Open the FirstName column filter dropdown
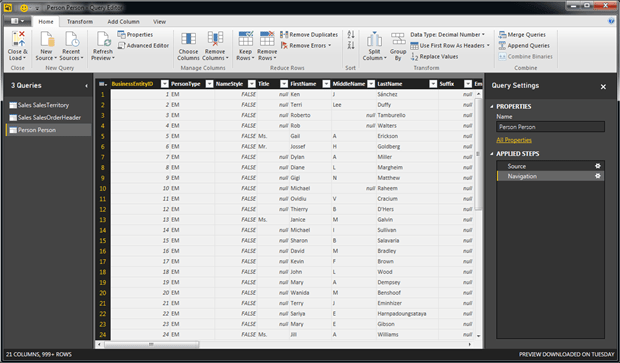The width and height of the screenshot is (620, 363). coord(326,84)
